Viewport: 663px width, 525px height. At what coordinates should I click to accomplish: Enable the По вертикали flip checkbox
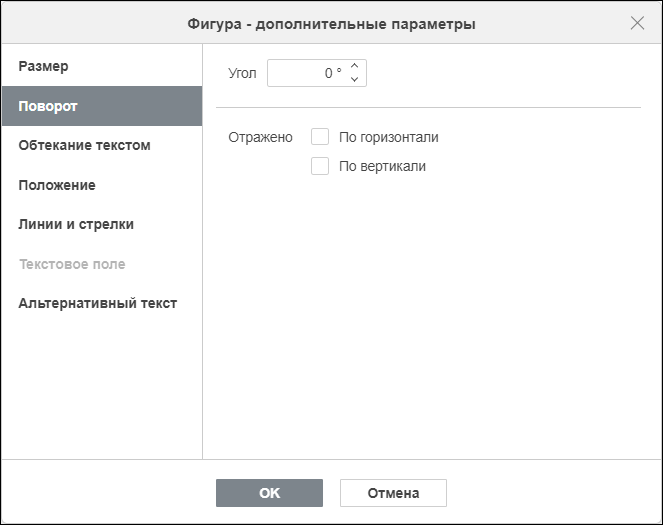click(x=320, y=166)
